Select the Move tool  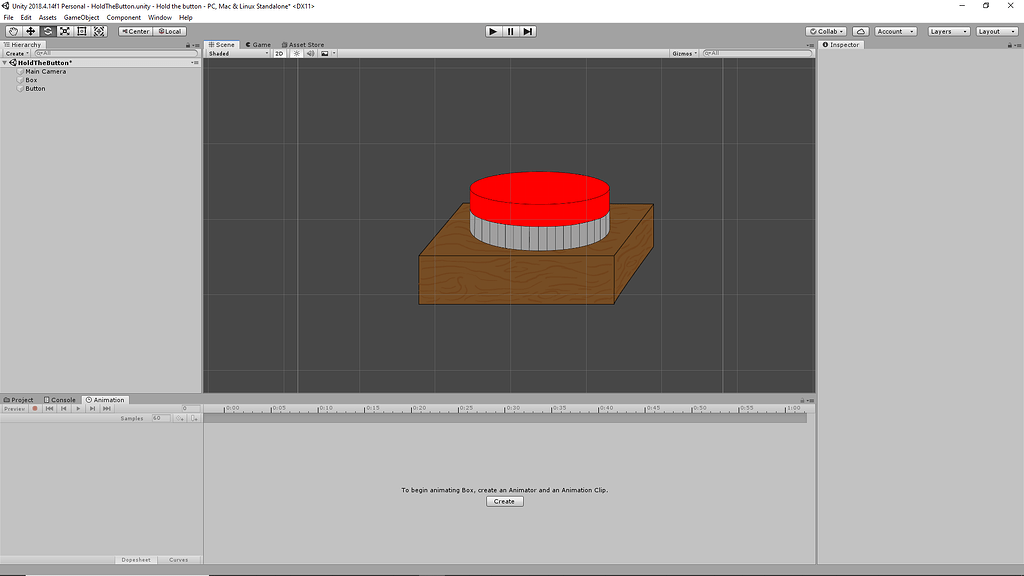[x=30, y=31]
